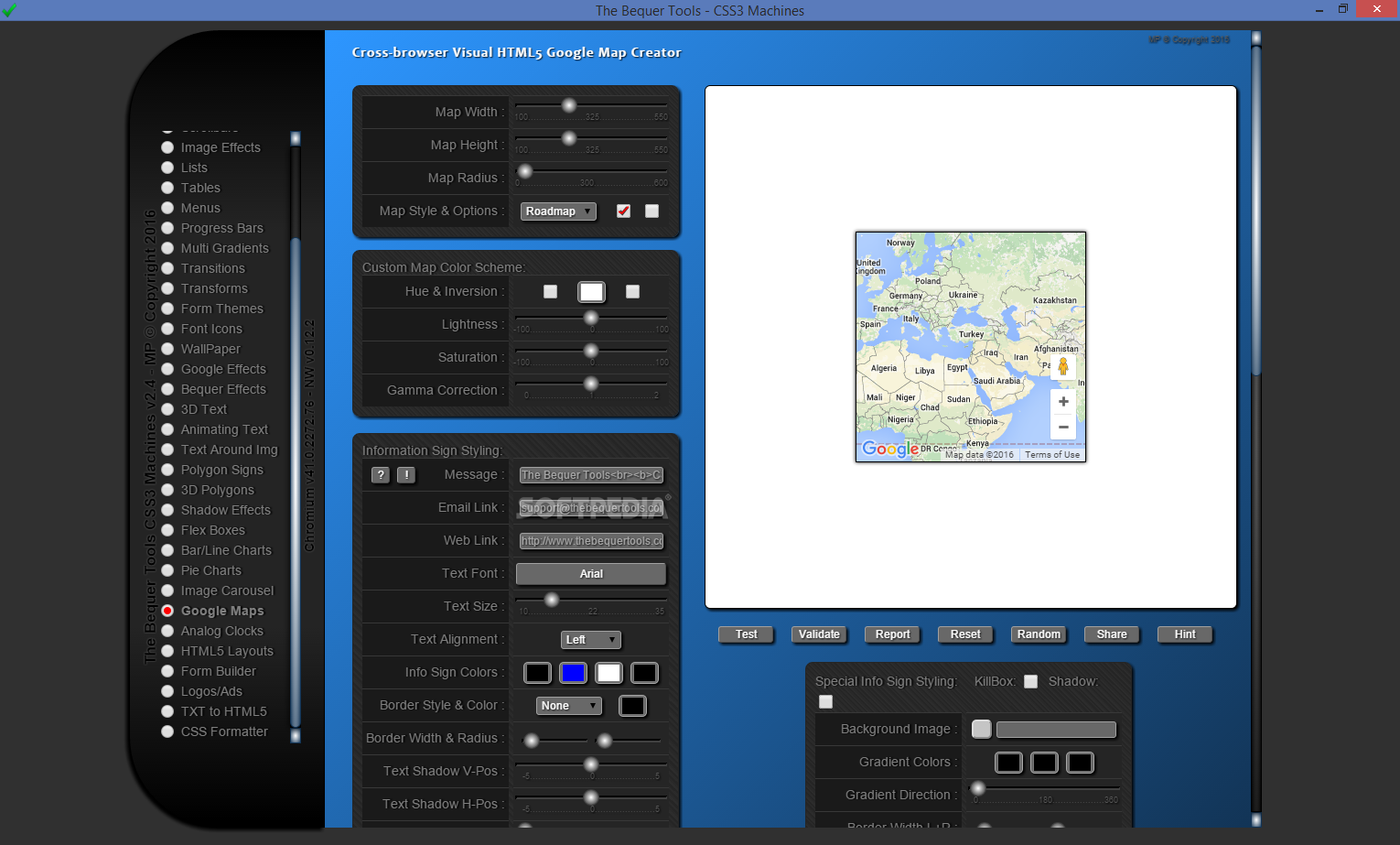Click the Report button
The width and height of the screenshot is (1400, 845).
(892, 634)
